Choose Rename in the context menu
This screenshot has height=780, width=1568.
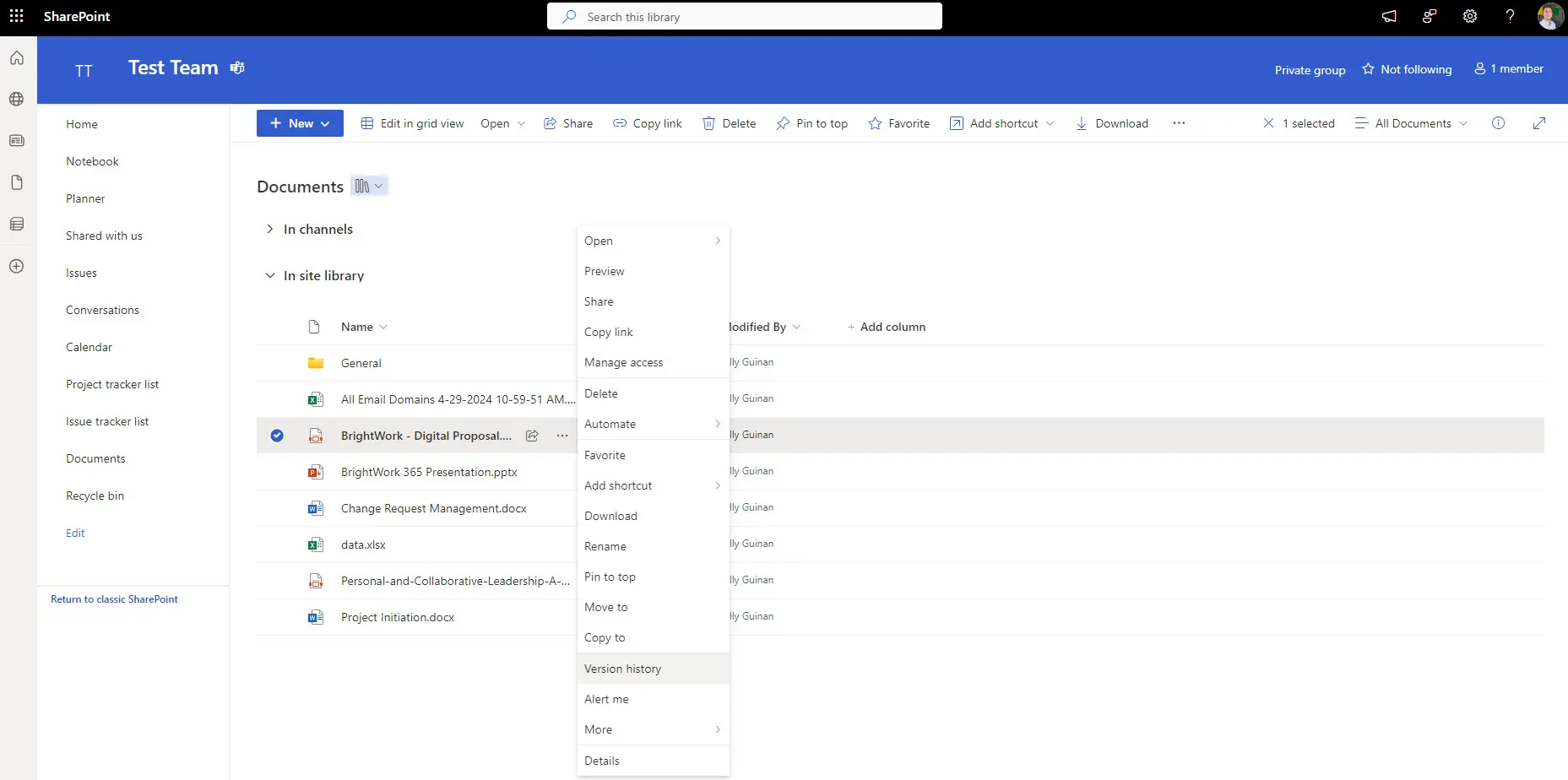[605, 546]
